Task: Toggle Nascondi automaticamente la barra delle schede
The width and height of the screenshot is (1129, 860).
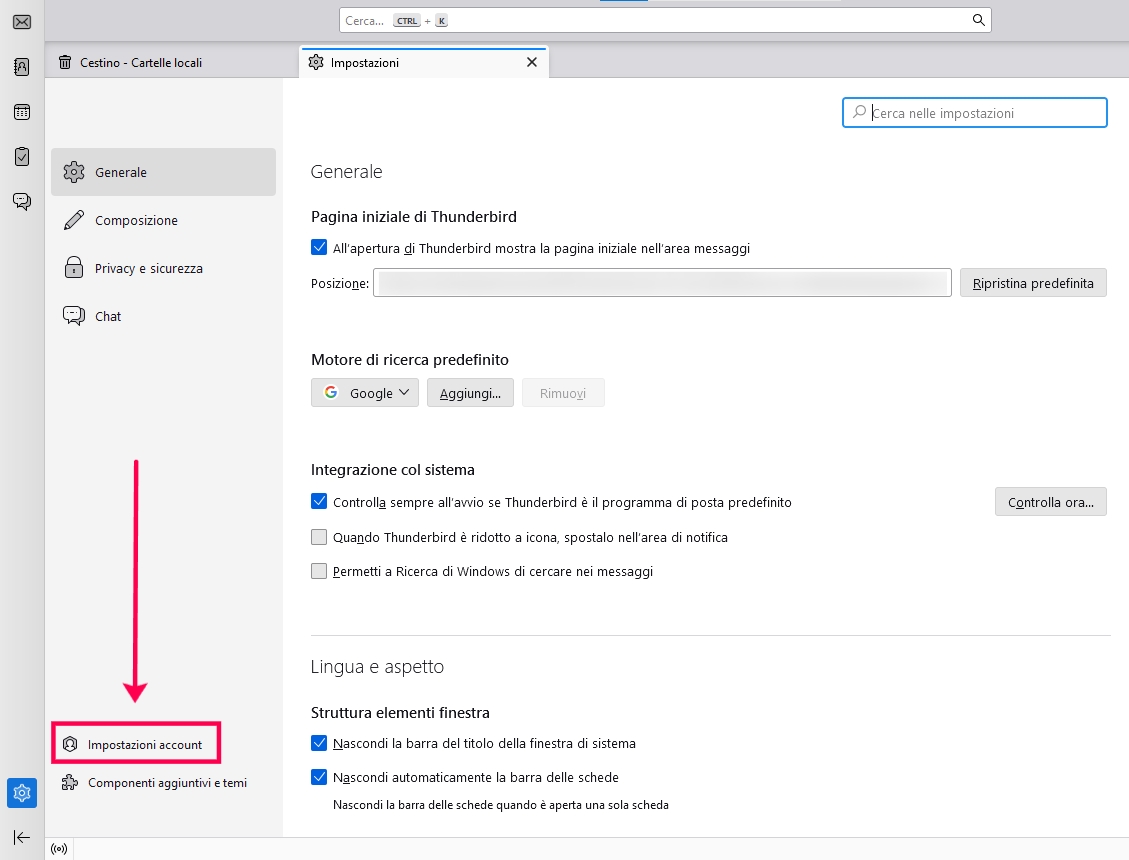Action: [x=319, y=777]
